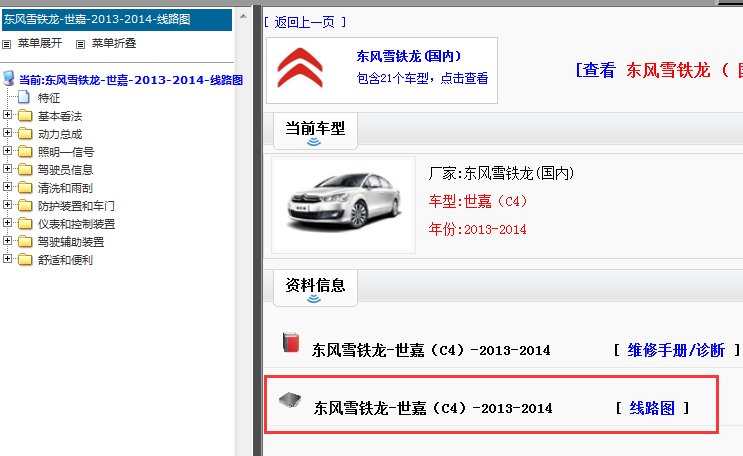Click the 年份:2013-2014 text
The image size is (743, 456).
pos(477,229)
